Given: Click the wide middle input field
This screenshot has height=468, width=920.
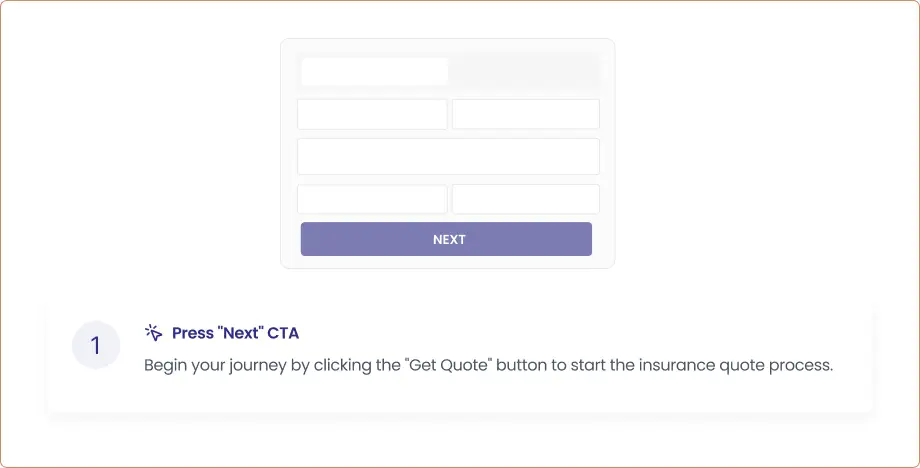Looking at the screenshot, I should [x=448, y=157].
